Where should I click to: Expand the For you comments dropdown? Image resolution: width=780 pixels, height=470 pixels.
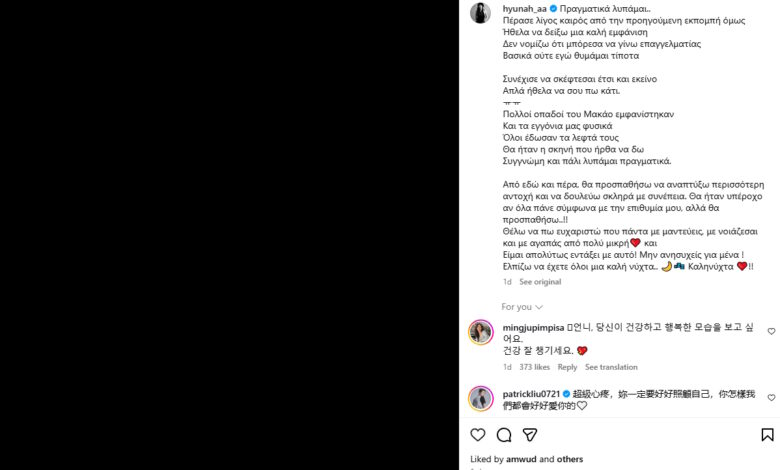pos(522,307)
